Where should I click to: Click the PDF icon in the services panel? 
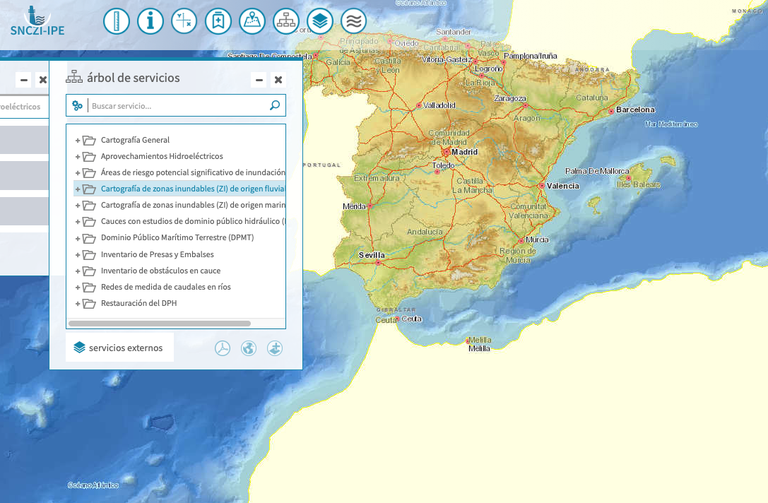[x=222, y=348]
